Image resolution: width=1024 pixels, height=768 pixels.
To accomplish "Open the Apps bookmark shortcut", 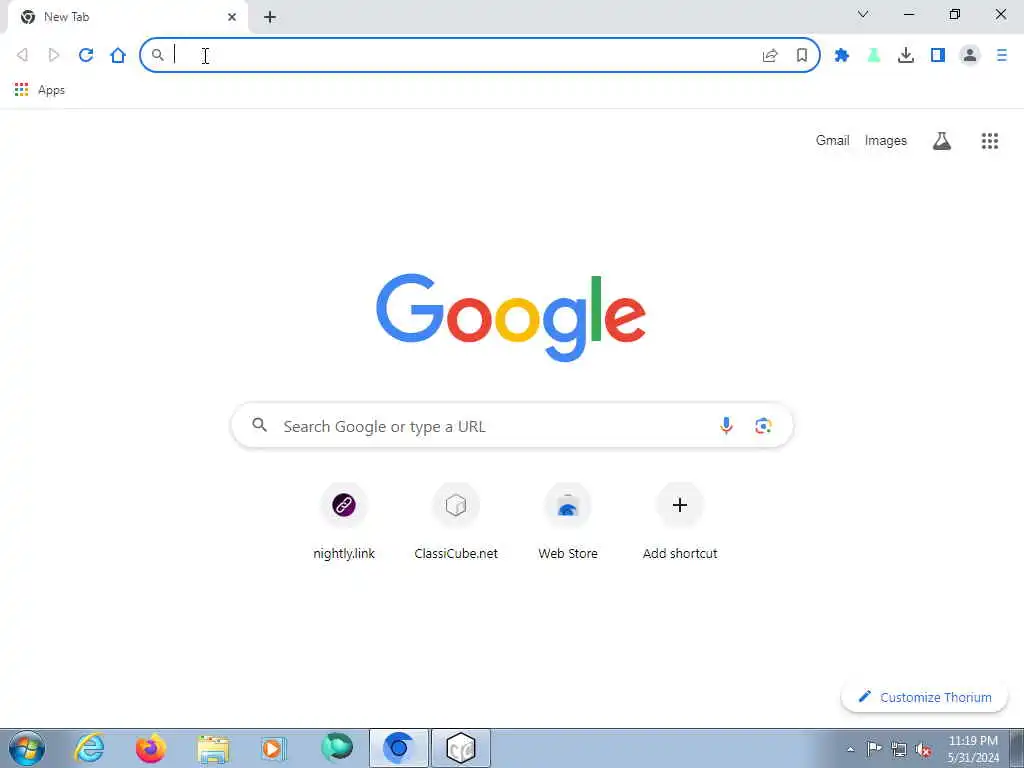I will click(40, 90).
